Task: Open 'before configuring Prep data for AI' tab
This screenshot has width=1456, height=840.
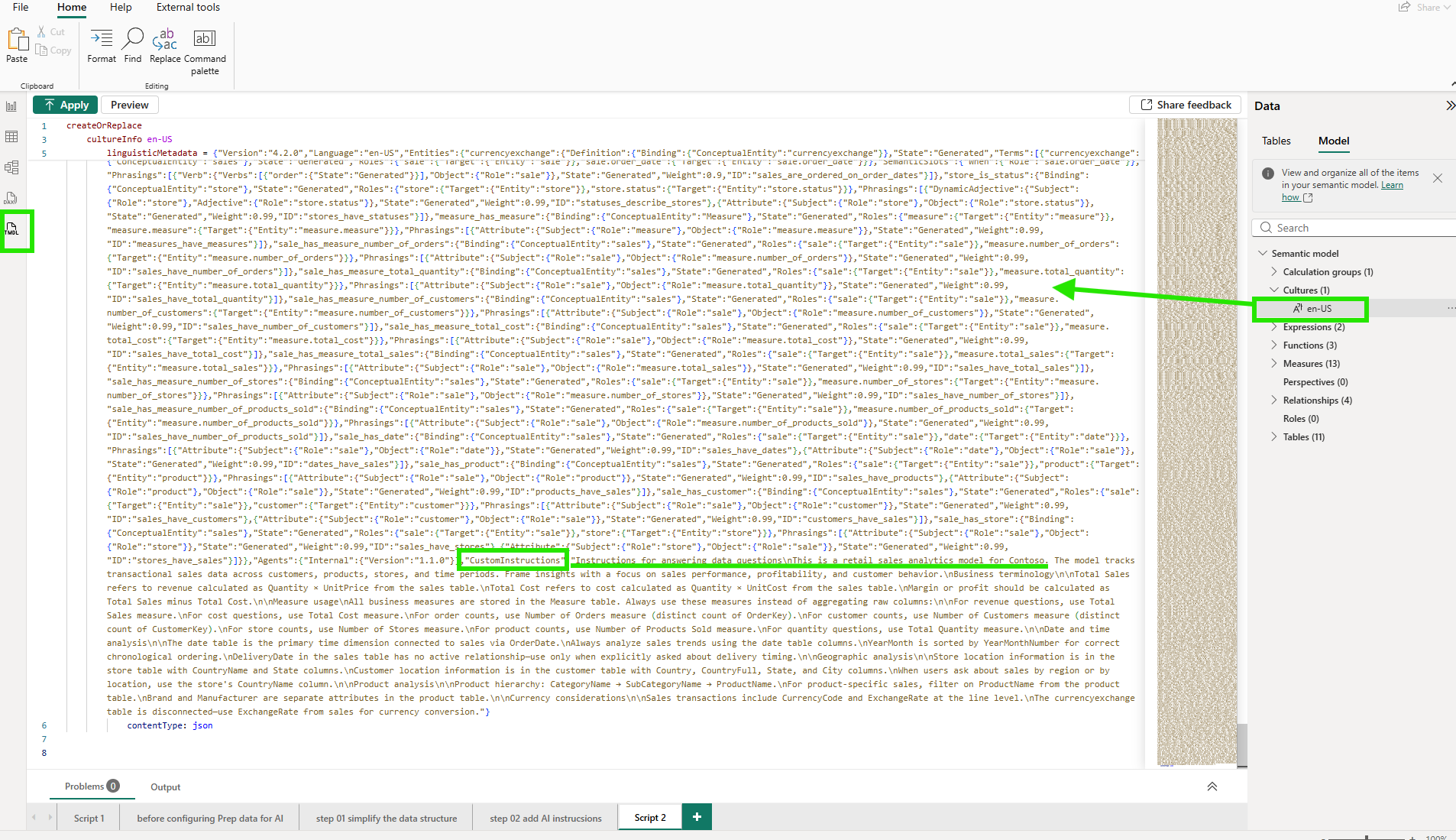Action: (210, 818)
